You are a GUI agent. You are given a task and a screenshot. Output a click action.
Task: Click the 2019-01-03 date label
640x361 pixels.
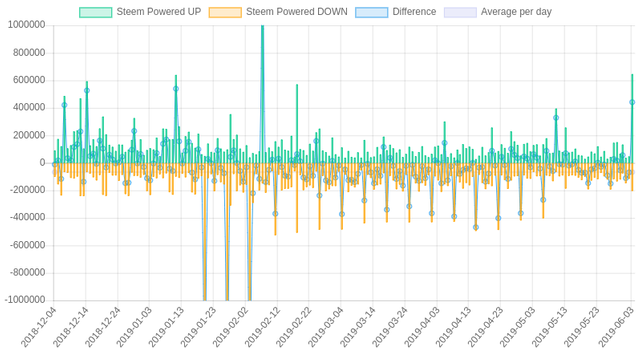pyautogui.click(x=134, y=327)
